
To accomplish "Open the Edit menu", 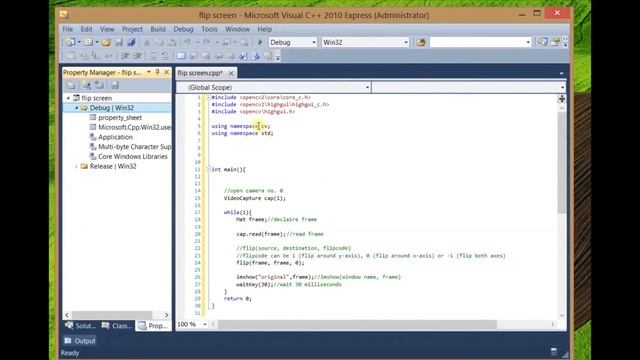I will tap(86, 29).
